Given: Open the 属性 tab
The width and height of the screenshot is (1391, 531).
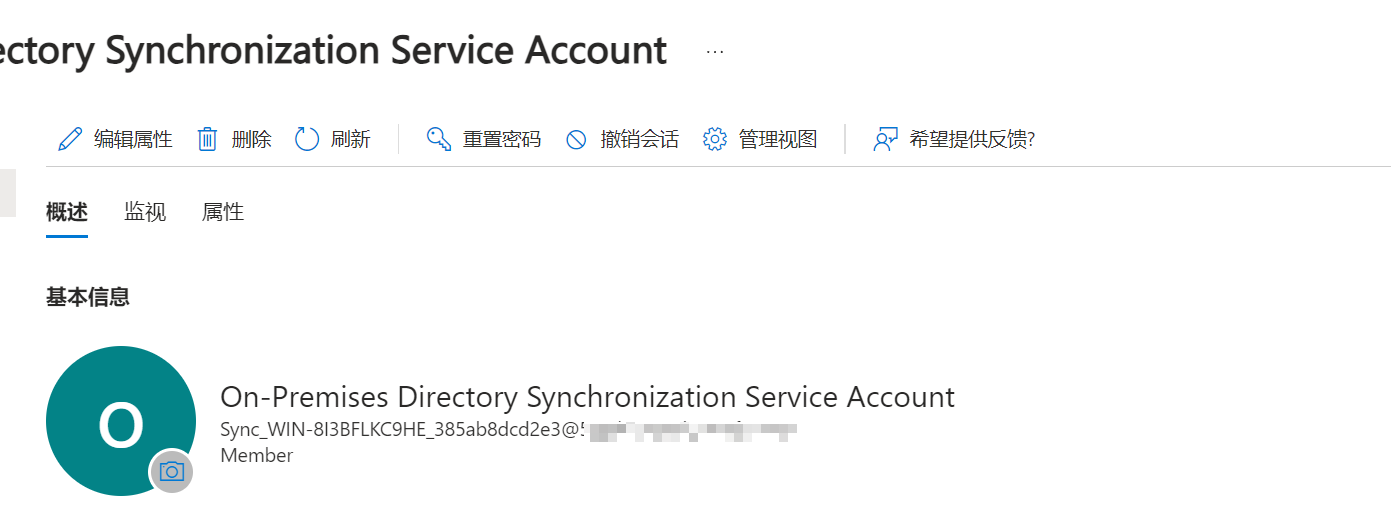Looking at the screenshot, I should pos(223,212).
